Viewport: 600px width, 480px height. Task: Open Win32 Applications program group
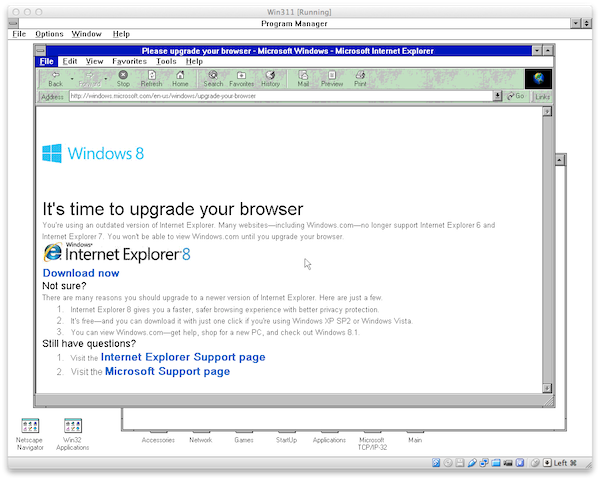pyautogui.click(x=73, y=434)
